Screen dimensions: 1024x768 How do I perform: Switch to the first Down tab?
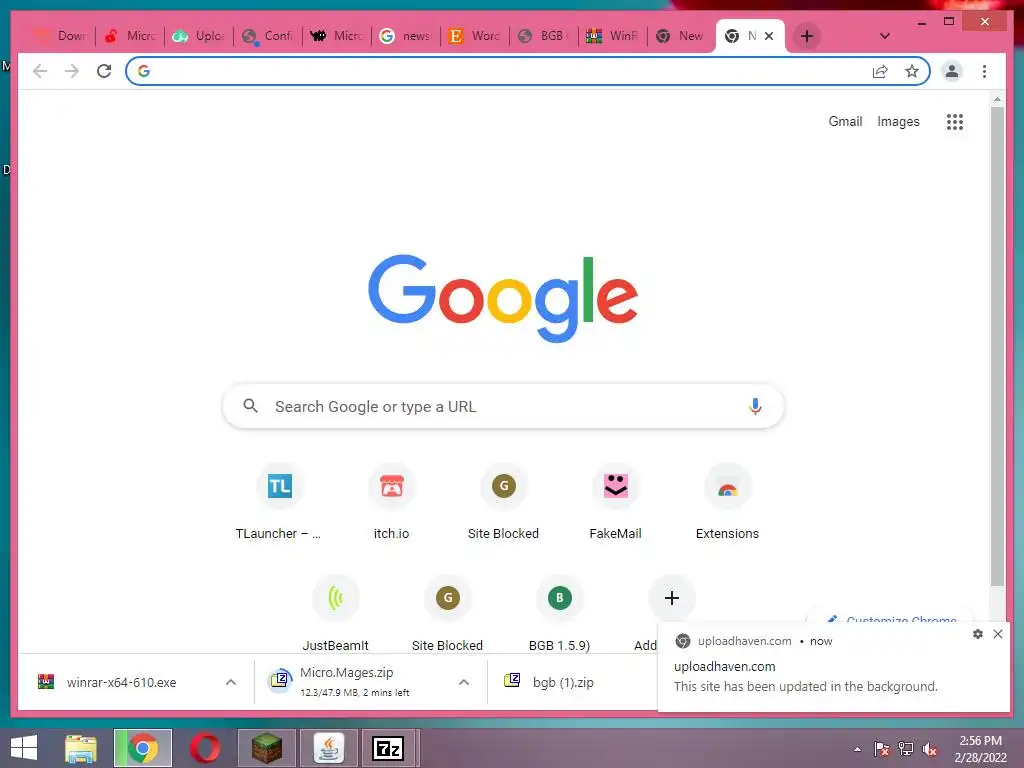point(61,36)
